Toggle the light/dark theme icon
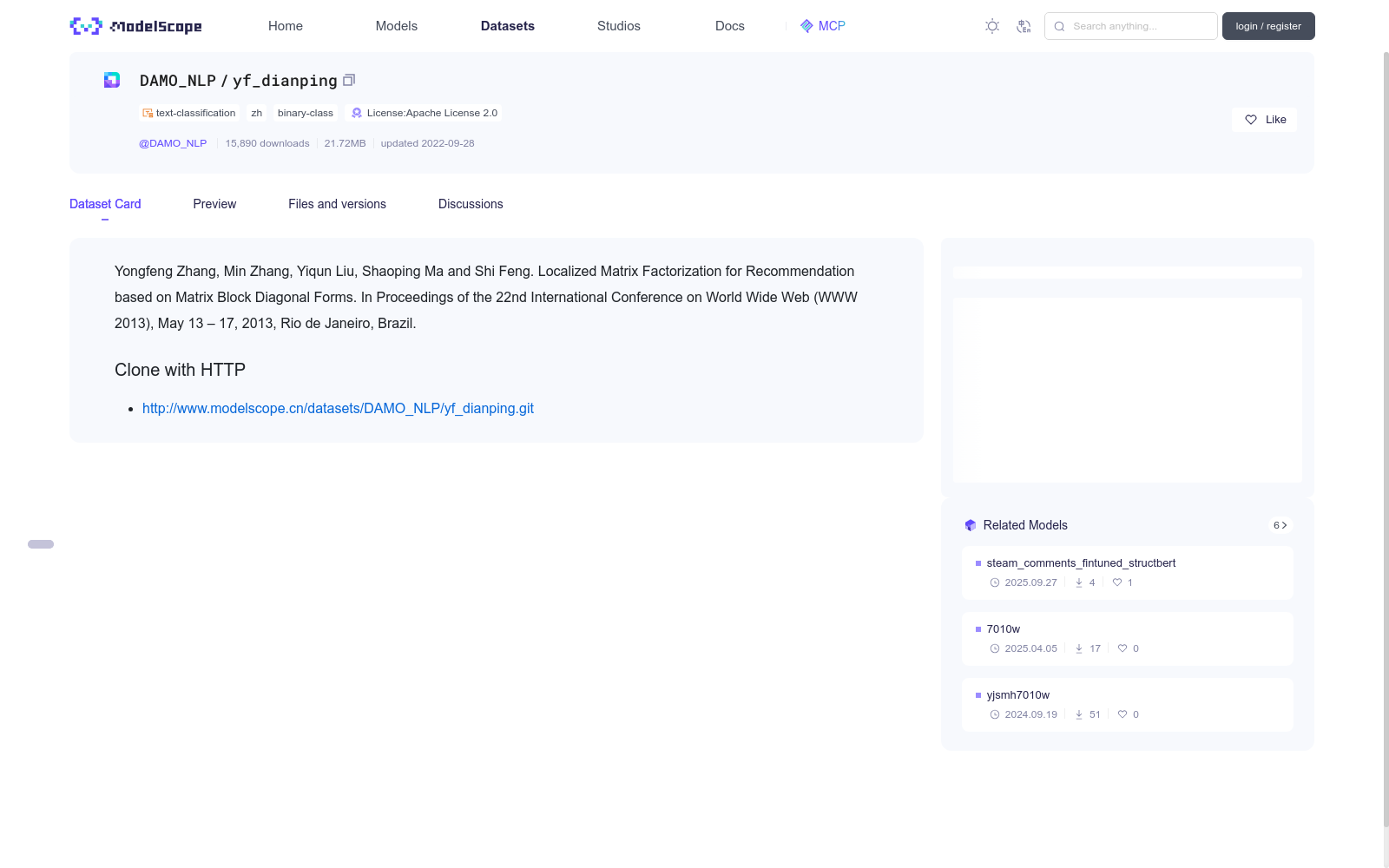1389x868 pixels. pos(992,26)
